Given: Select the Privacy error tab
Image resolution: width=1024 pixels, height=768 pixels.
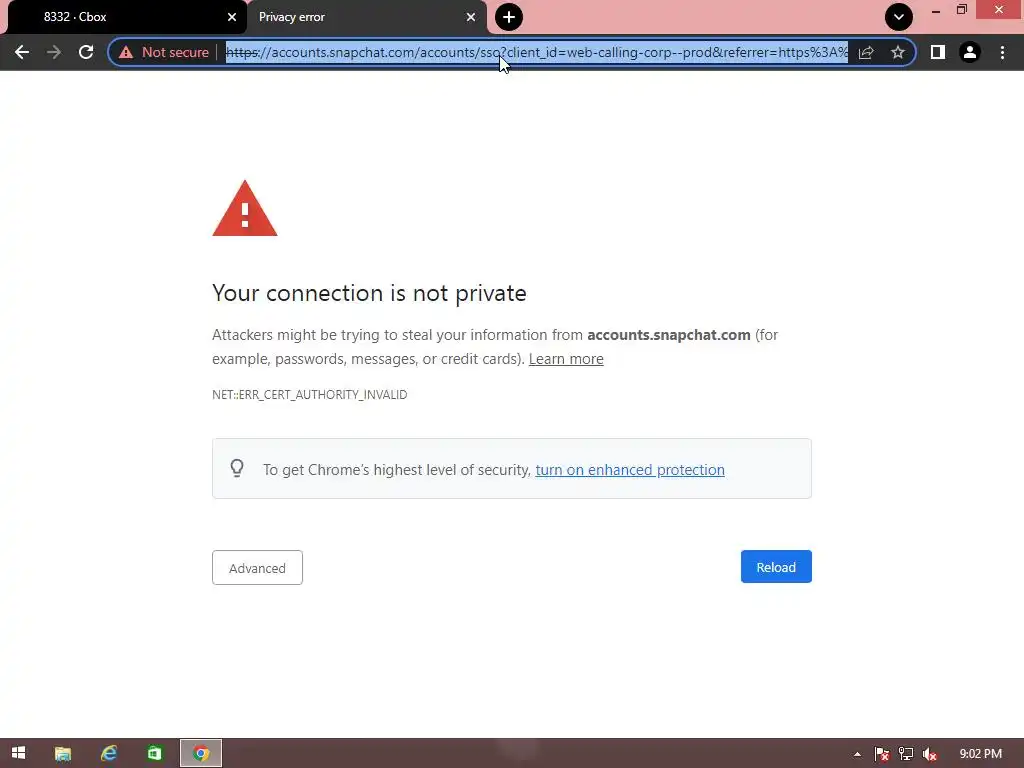Looking at the screenshot, I should 366,17.
